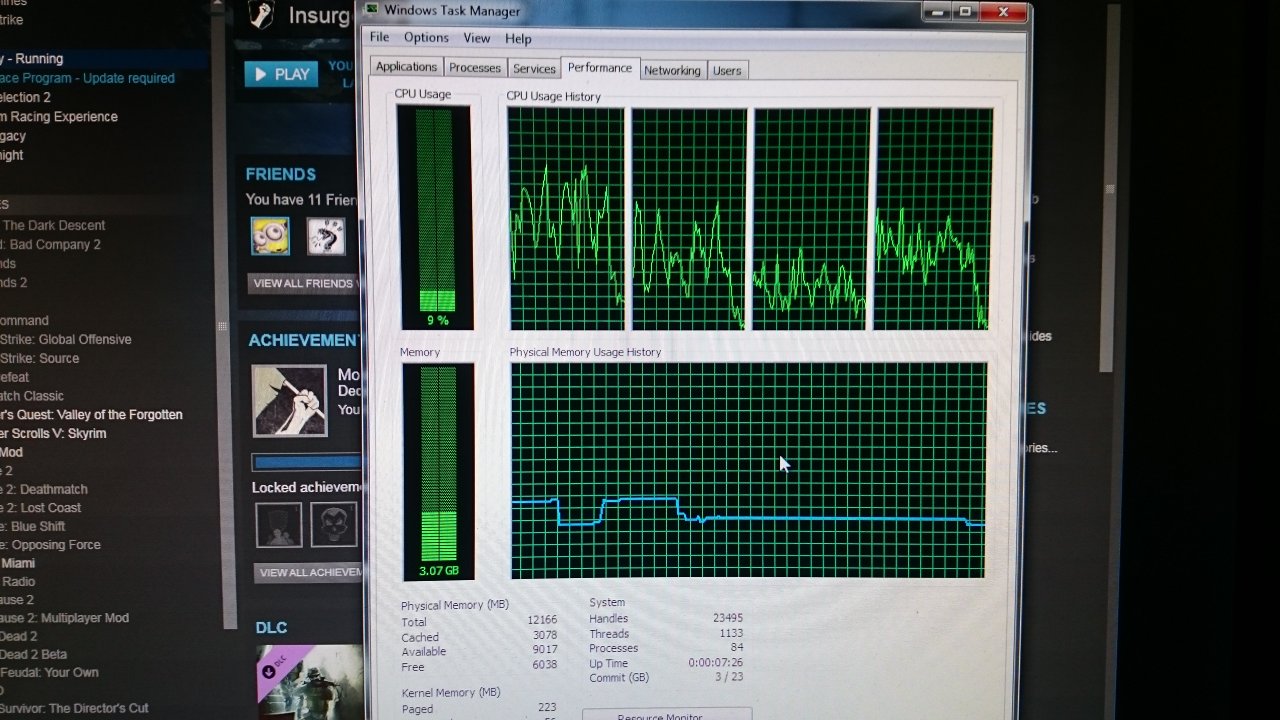Click the achievement progress bar in Steam
The width and height of the screenshot is (1280, 720).
307,462
